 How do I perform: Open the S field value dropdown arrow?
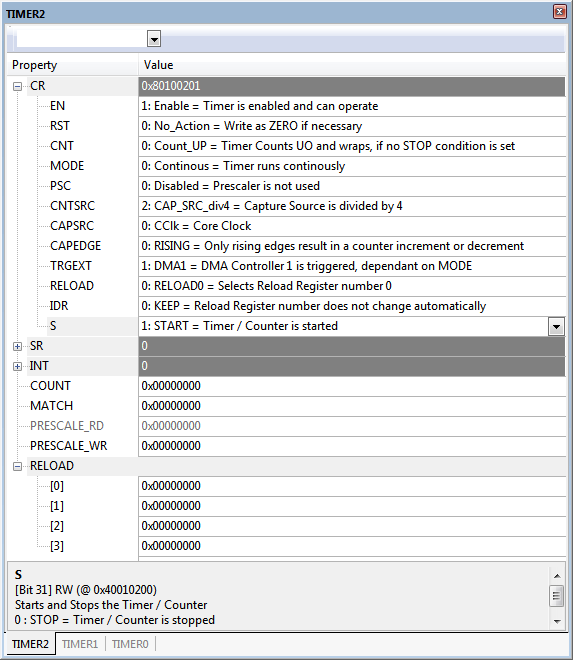[556, 326]
